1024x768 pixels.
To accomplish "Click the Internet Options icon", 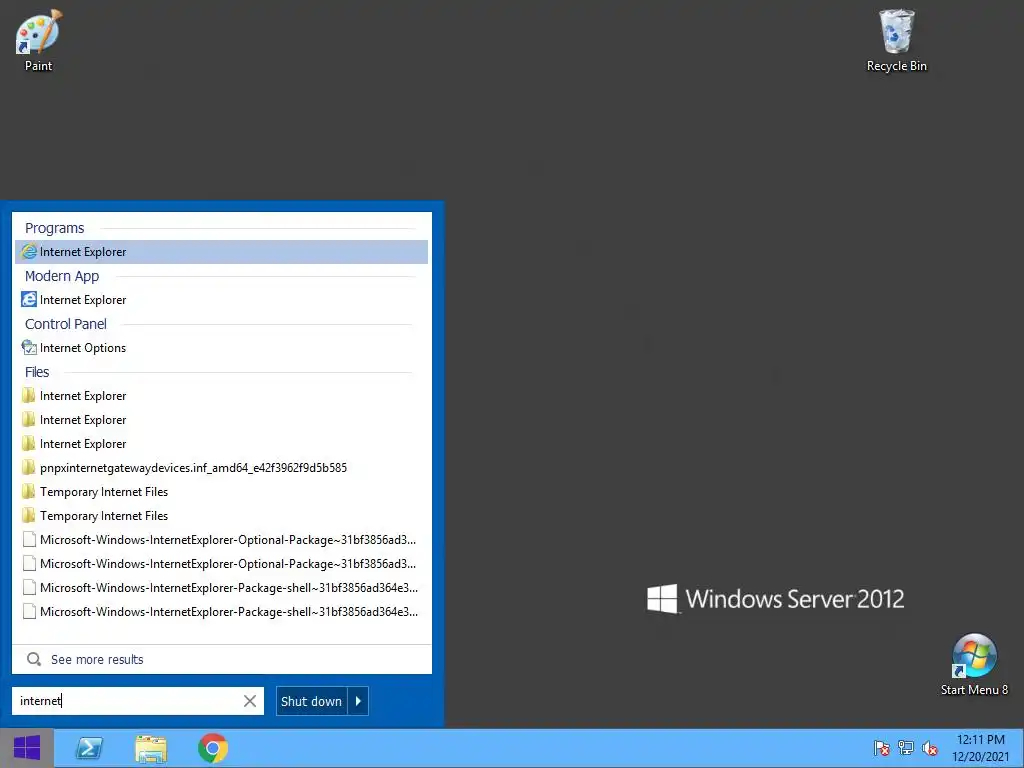I will click(29, 347).
